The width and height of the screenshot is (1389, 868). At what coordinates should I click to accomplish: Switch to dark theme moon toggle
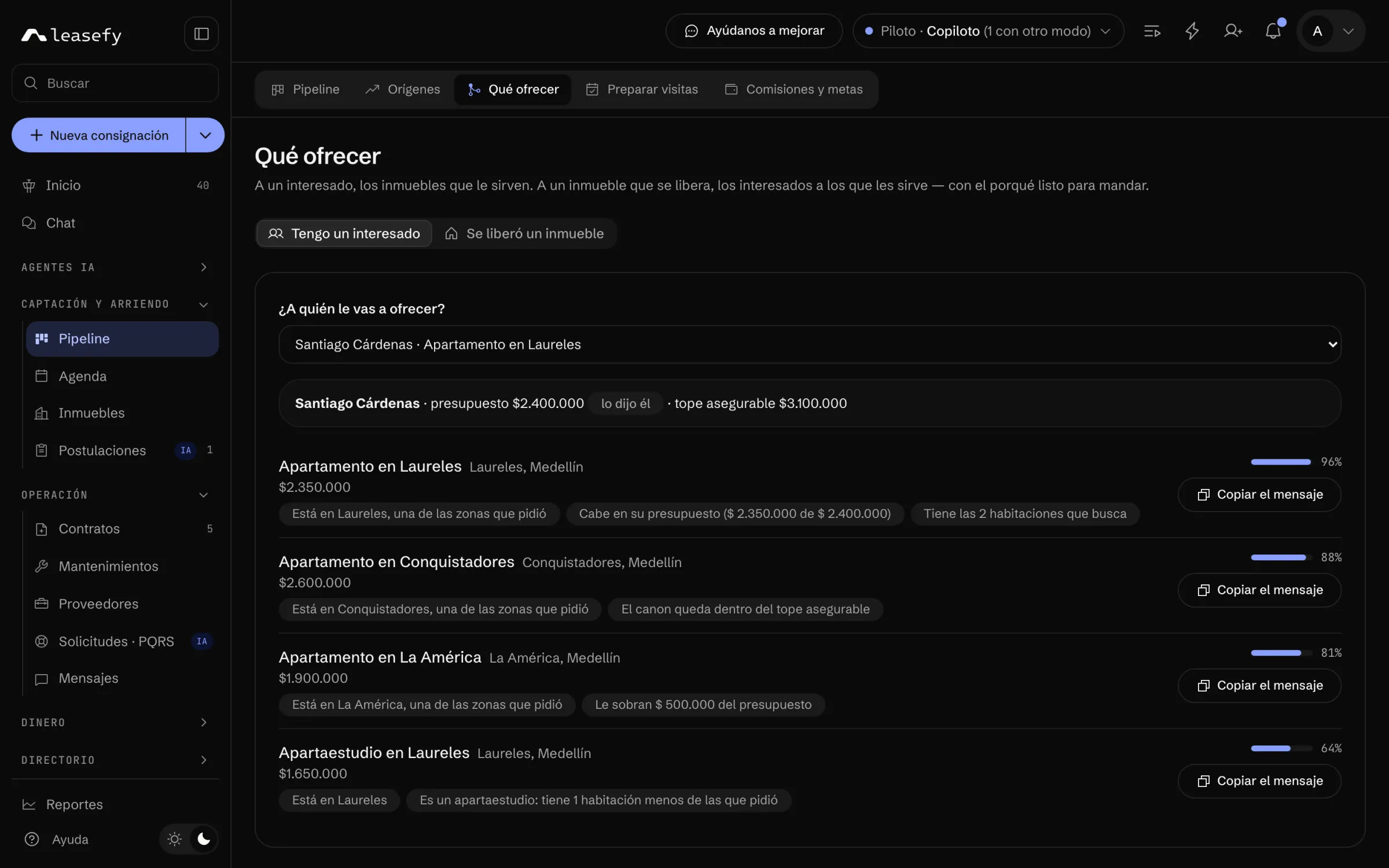[203, 839]
